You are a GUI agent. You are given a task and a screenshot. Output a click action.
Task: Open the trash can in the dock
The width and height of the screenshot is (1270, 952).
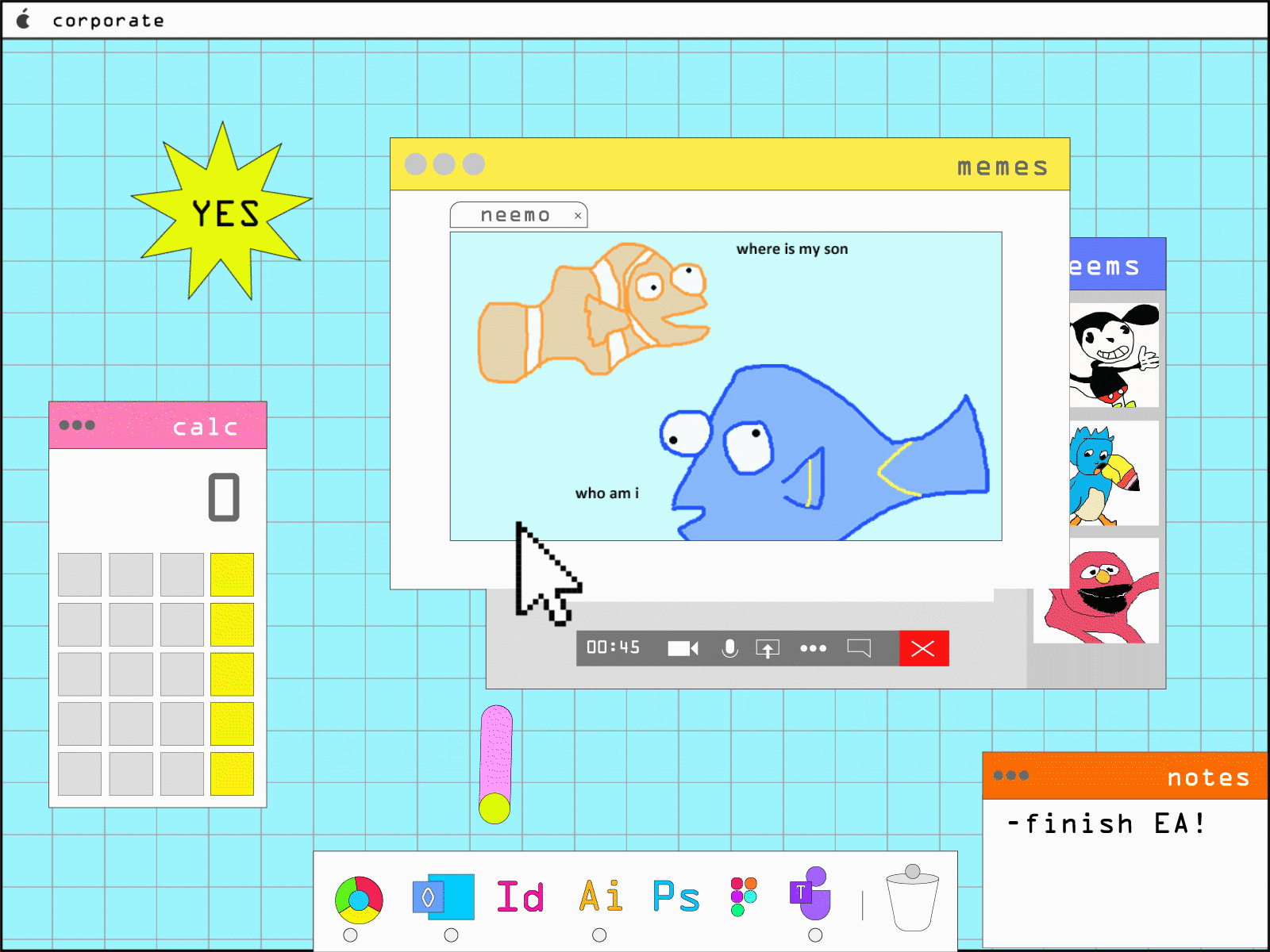tap(913, 898)
